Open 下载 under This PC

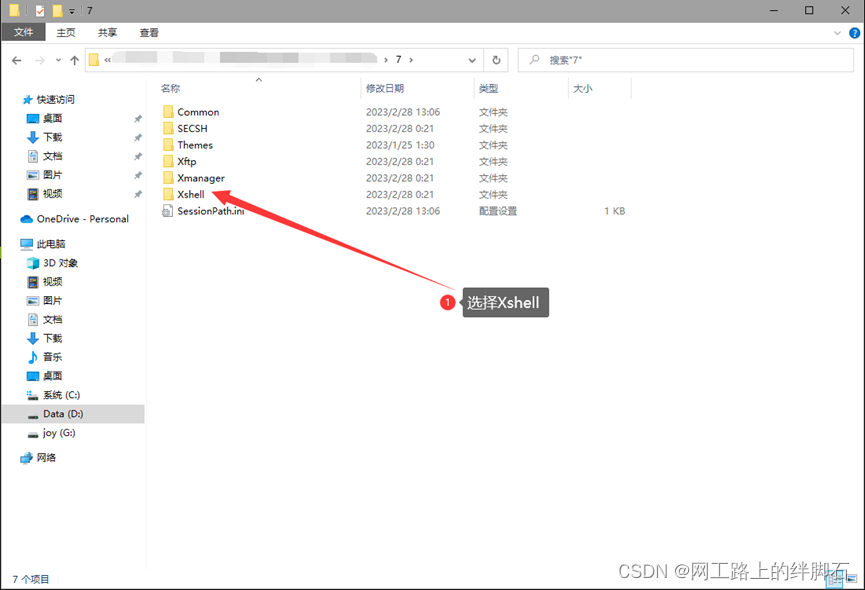tap(52, 338)
